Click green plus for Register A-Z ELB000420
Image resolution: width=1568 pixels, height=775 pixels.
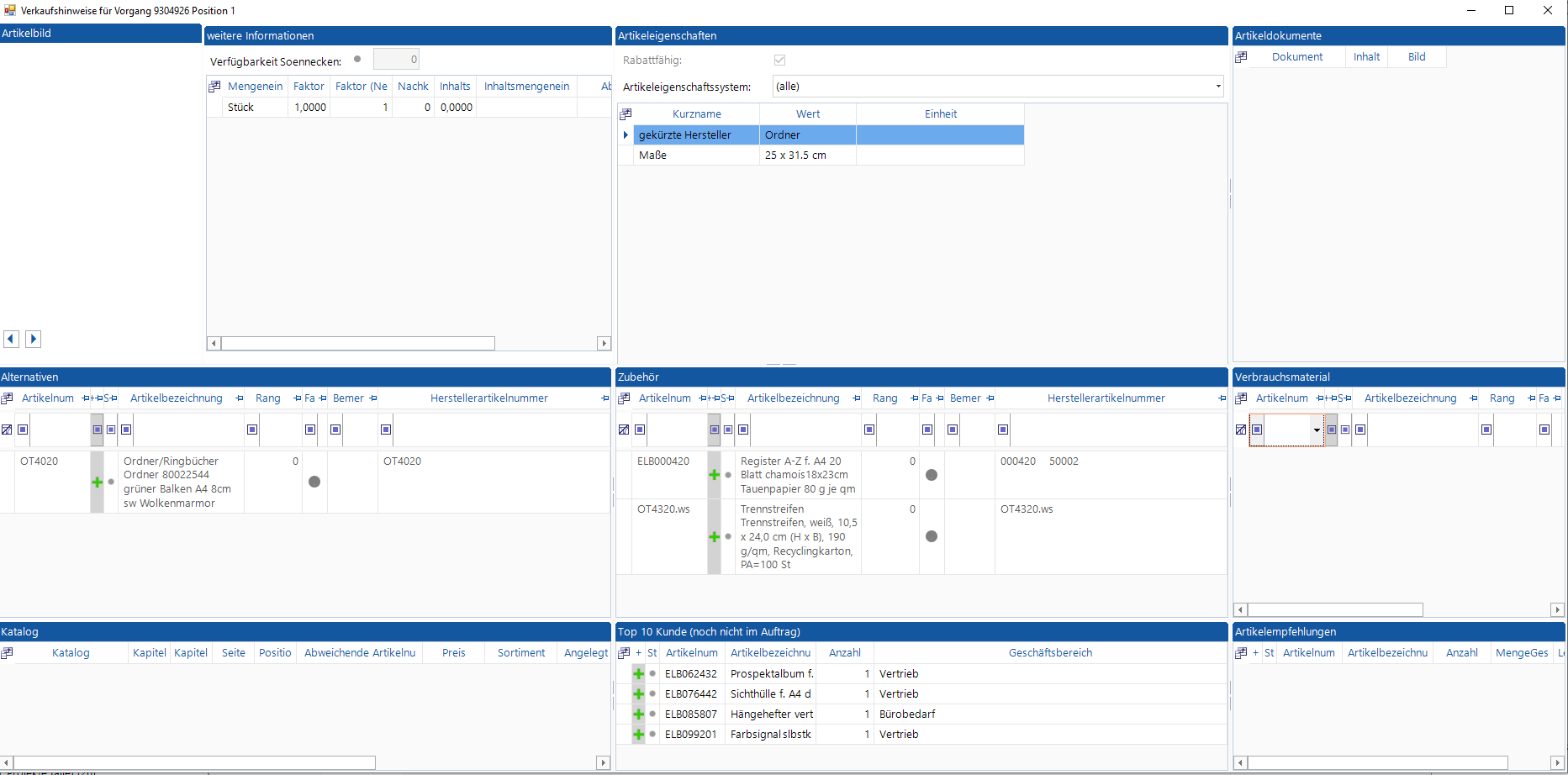pos(714,475)
